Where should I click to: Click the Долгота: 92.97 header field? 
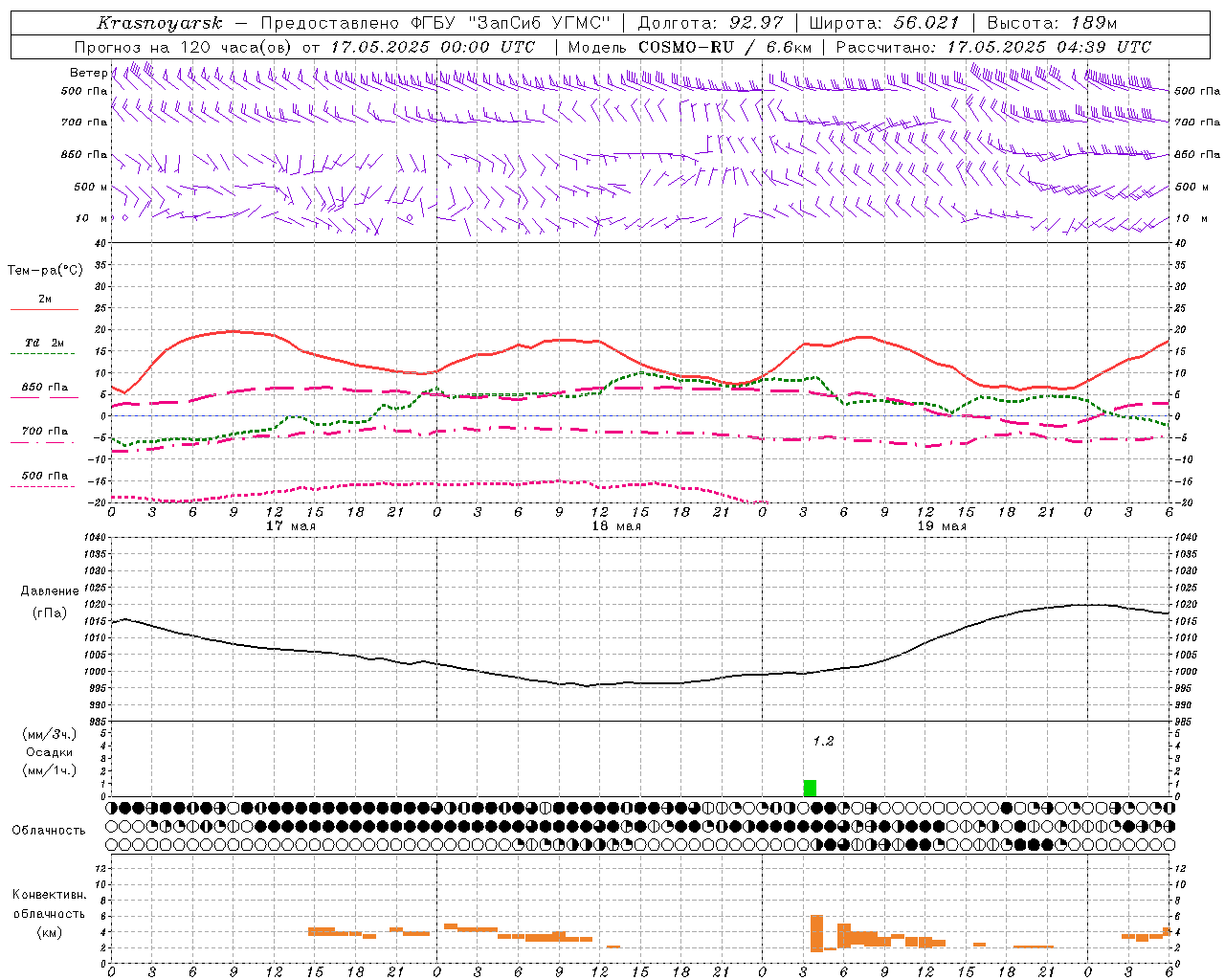710,23
